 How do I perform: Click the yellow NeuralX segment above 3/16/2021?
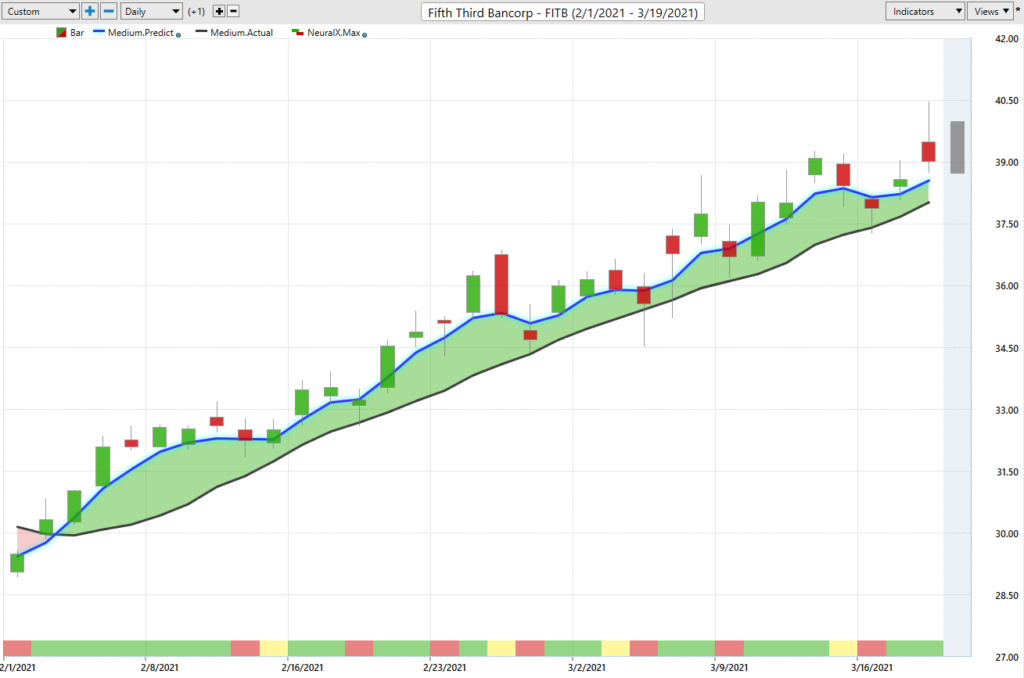(843, 649)
